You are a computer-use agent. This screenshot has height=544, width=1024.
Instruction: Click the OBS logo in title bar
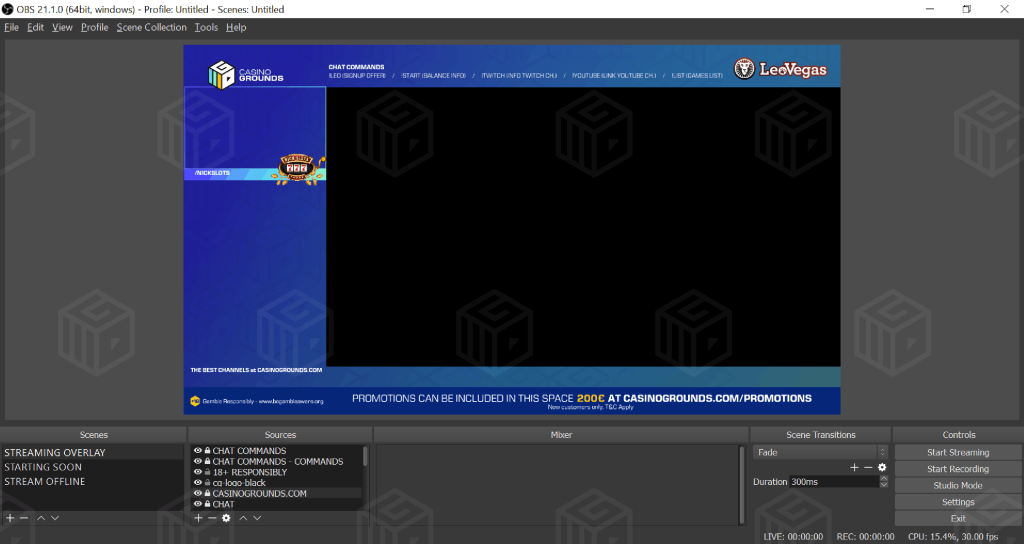(7, 9)
